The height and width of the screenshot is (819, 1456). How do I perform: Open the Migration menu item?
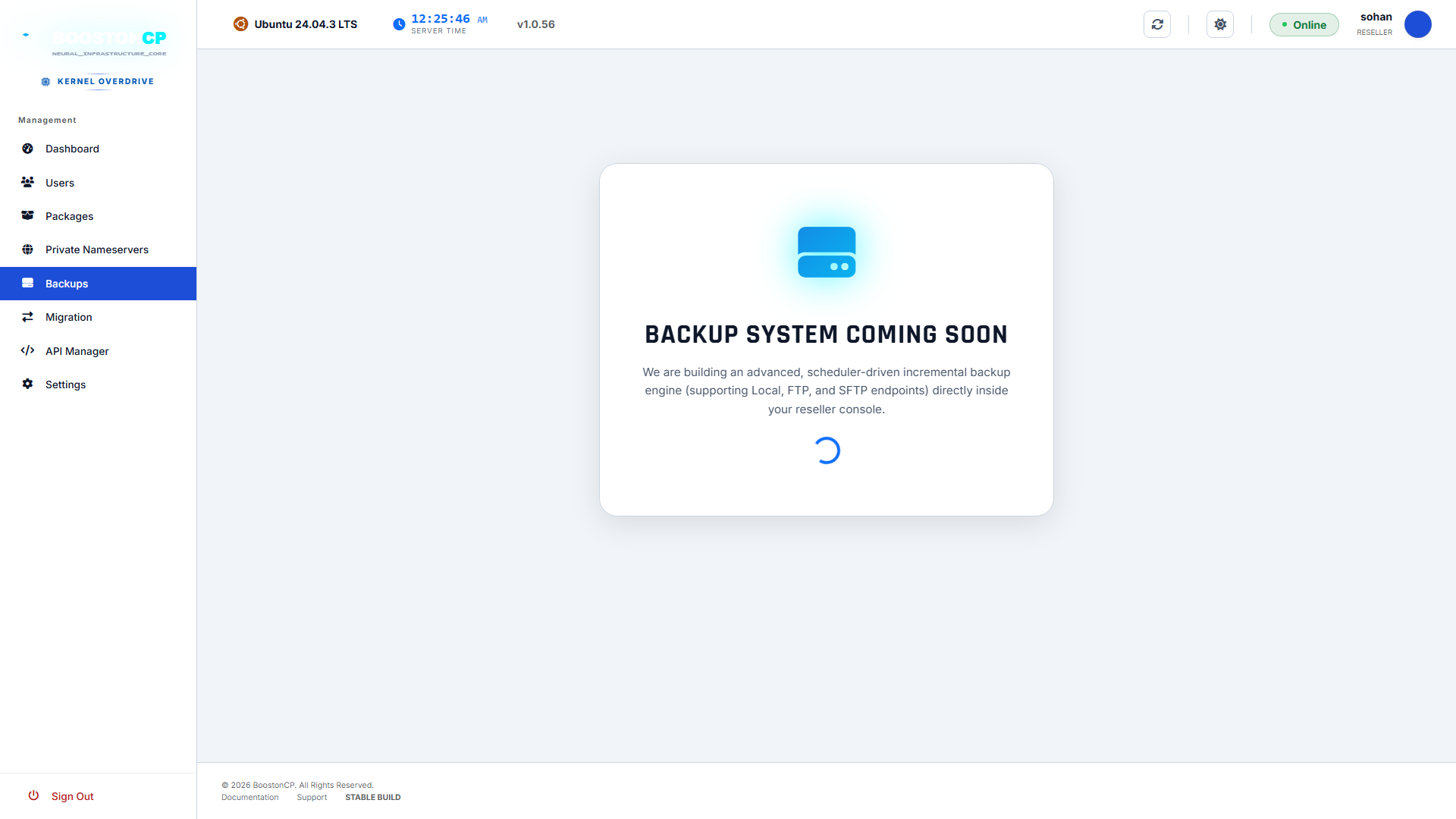pos(99,317)
